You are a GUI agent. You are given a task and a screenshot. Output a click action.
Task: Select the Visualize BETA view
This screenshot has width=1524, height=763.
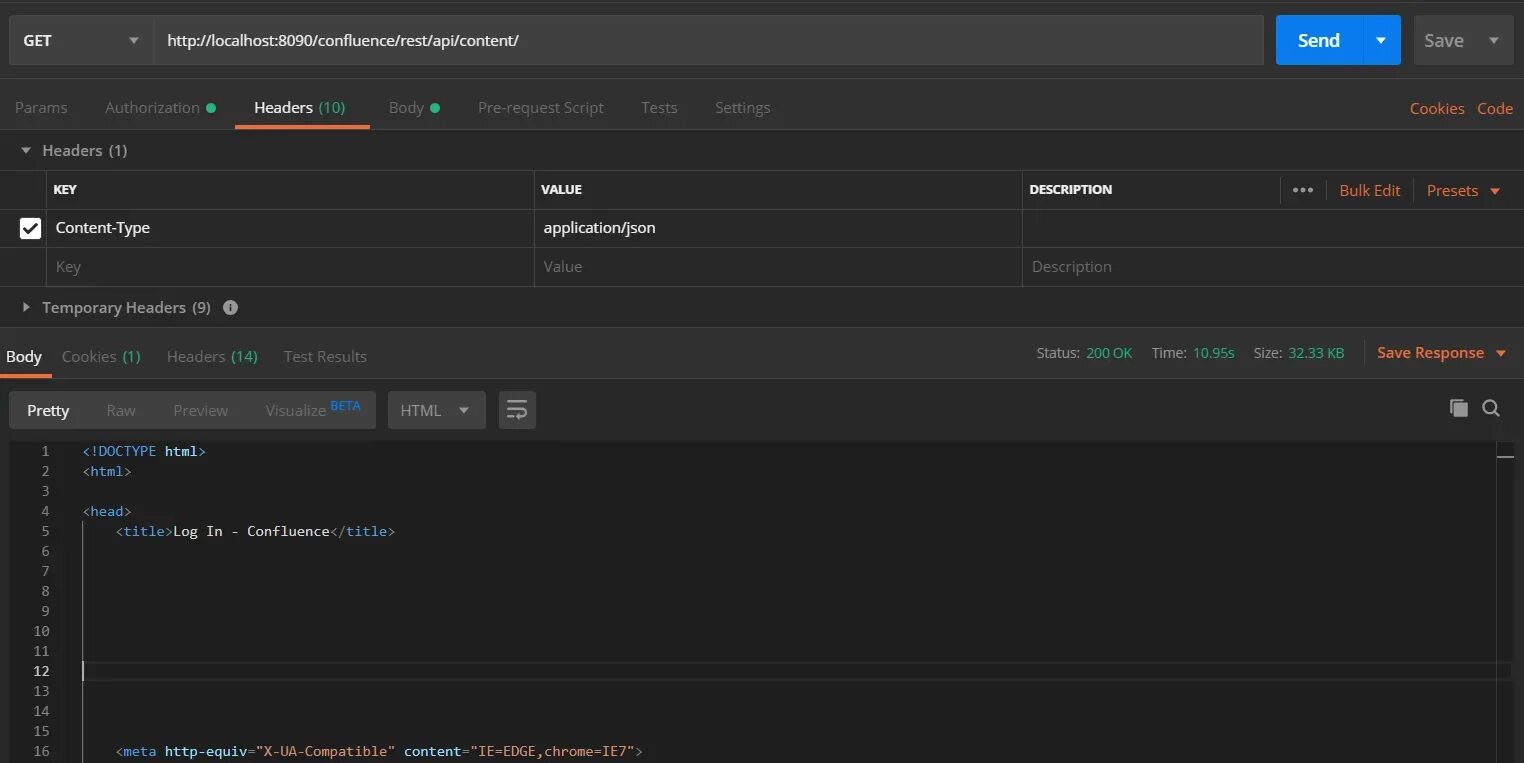pos(313,409)
